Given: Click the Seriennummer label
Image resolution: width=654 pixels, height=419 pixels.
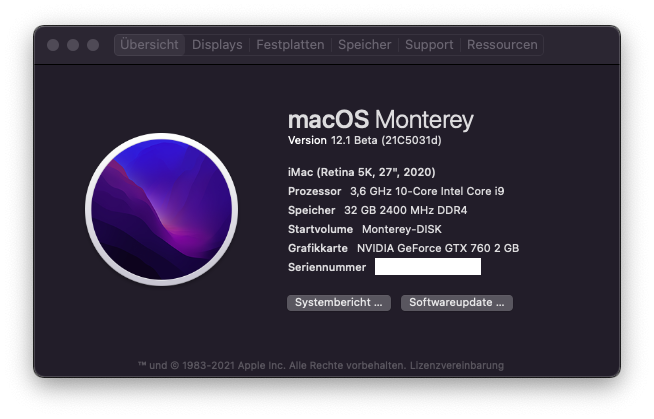Looking at the screenshot, I should tap(327, 267).
